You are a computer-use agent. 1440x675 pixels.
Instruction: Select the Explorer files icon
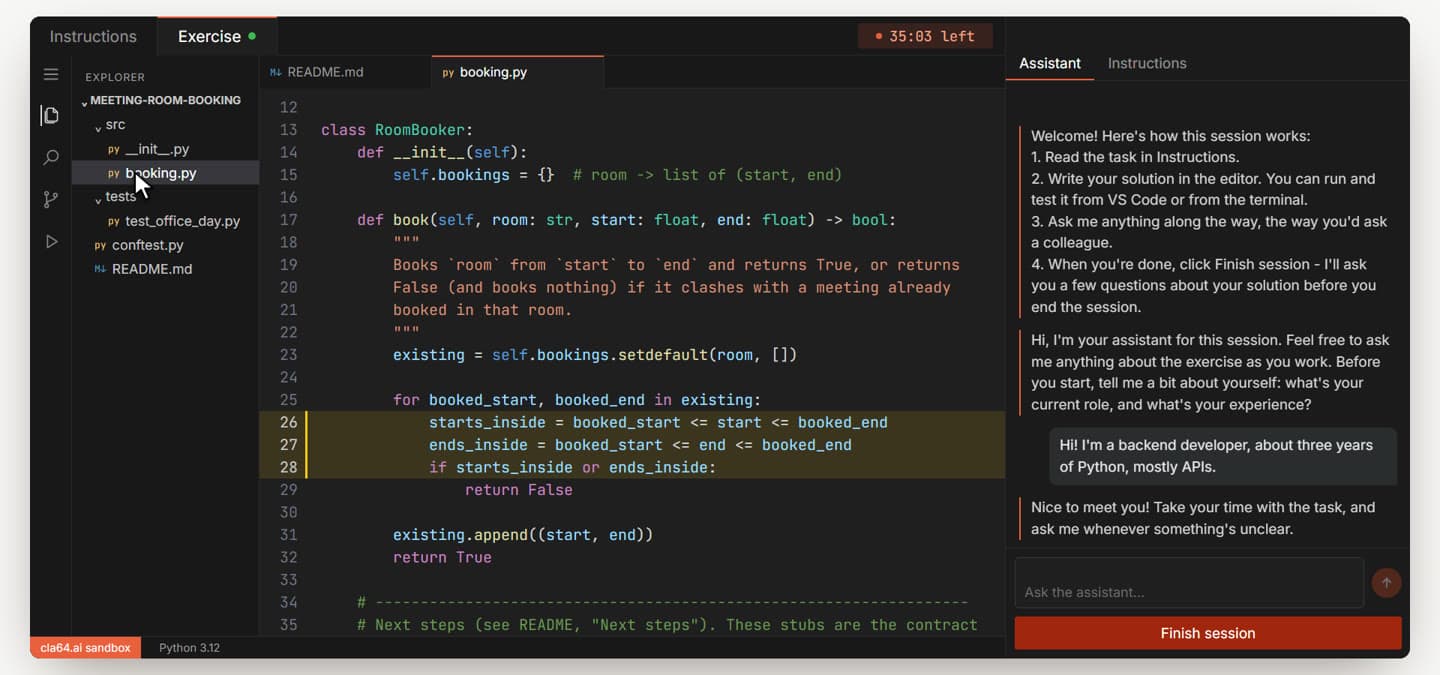50,116
